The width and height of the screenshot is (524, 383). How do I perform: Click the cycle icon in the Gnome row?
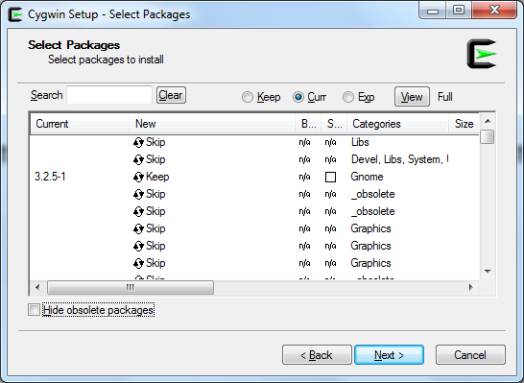pyautogui.click(x=138, y=177)
